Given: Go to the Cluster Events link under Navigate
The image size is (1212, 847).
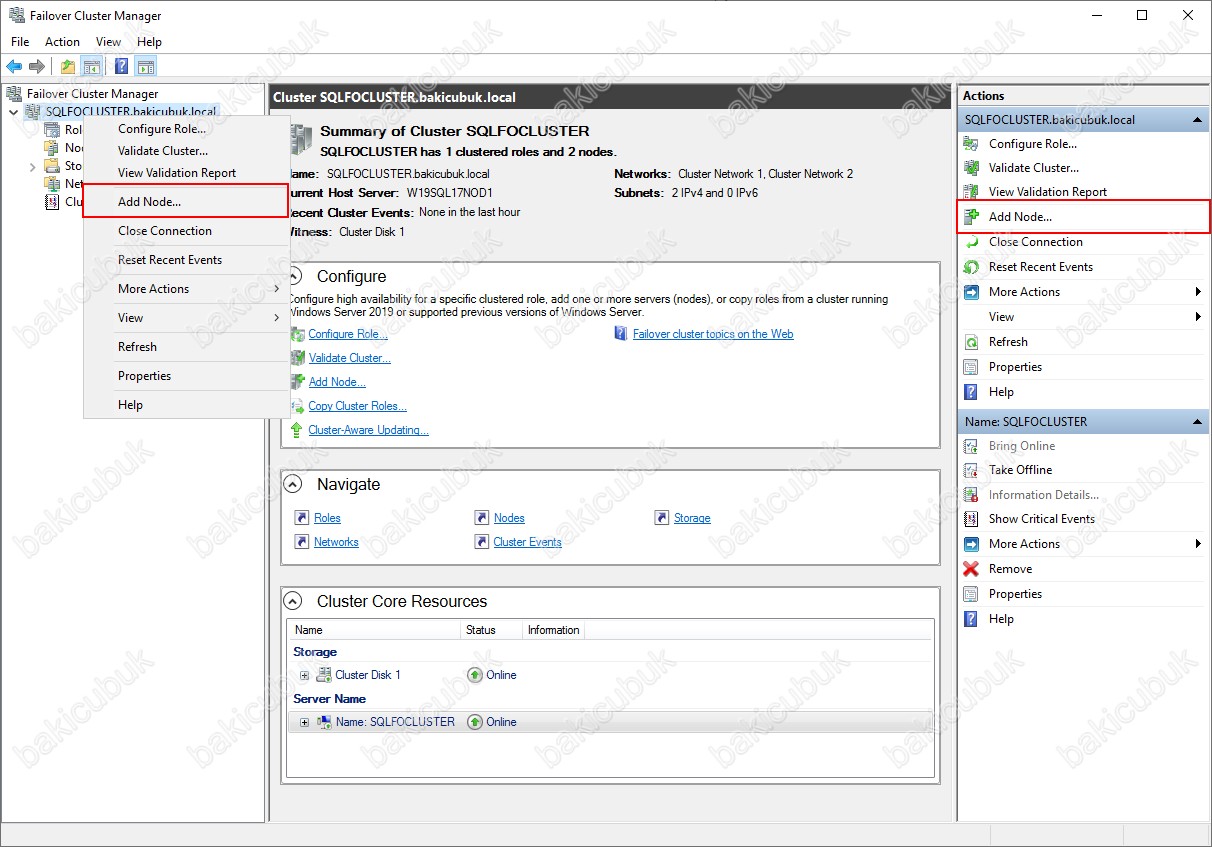Looking at the screenshot, I should [527, 542].
